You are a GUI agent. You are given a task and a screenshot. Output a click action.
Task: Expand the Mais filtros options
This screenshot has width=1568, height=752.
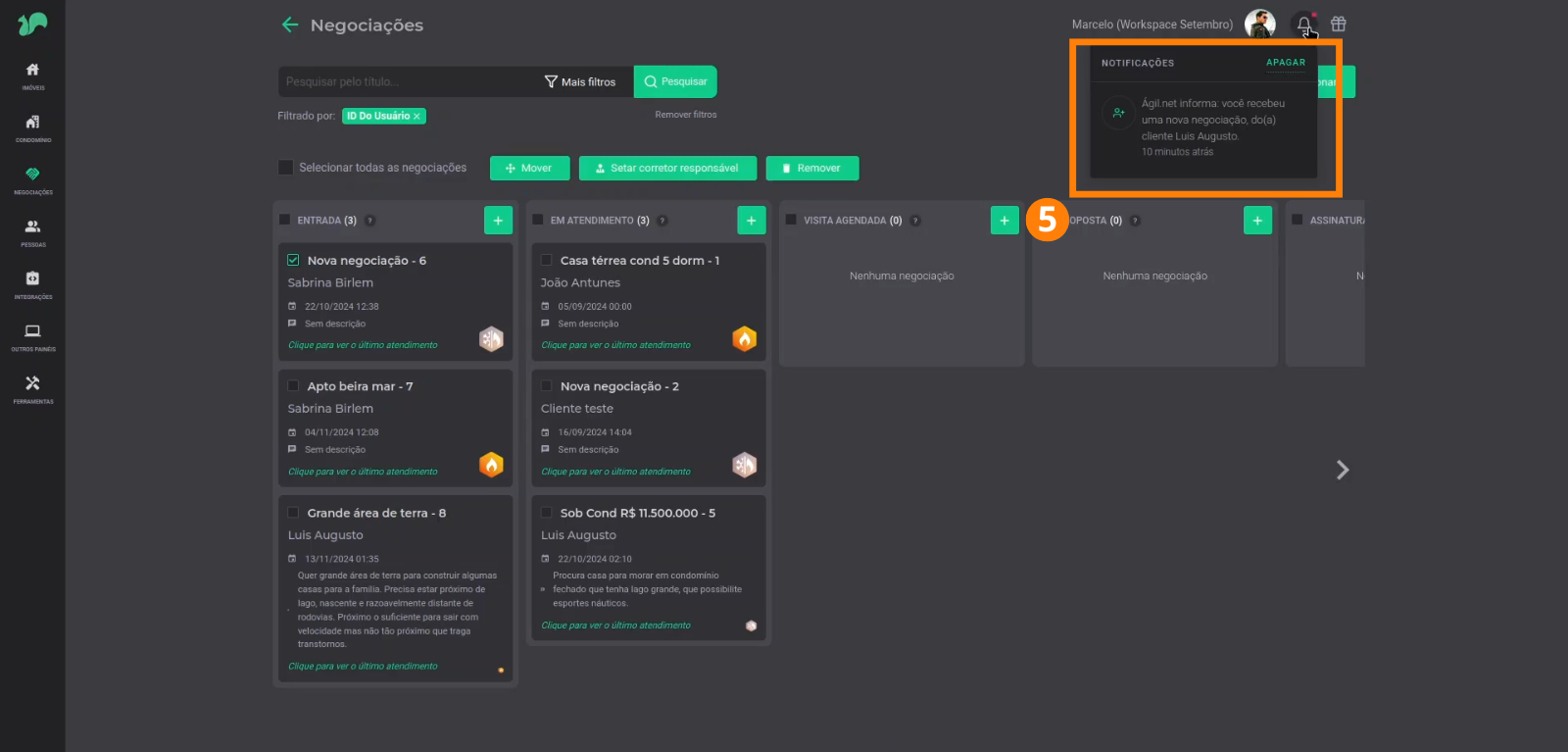coord(580,82)
